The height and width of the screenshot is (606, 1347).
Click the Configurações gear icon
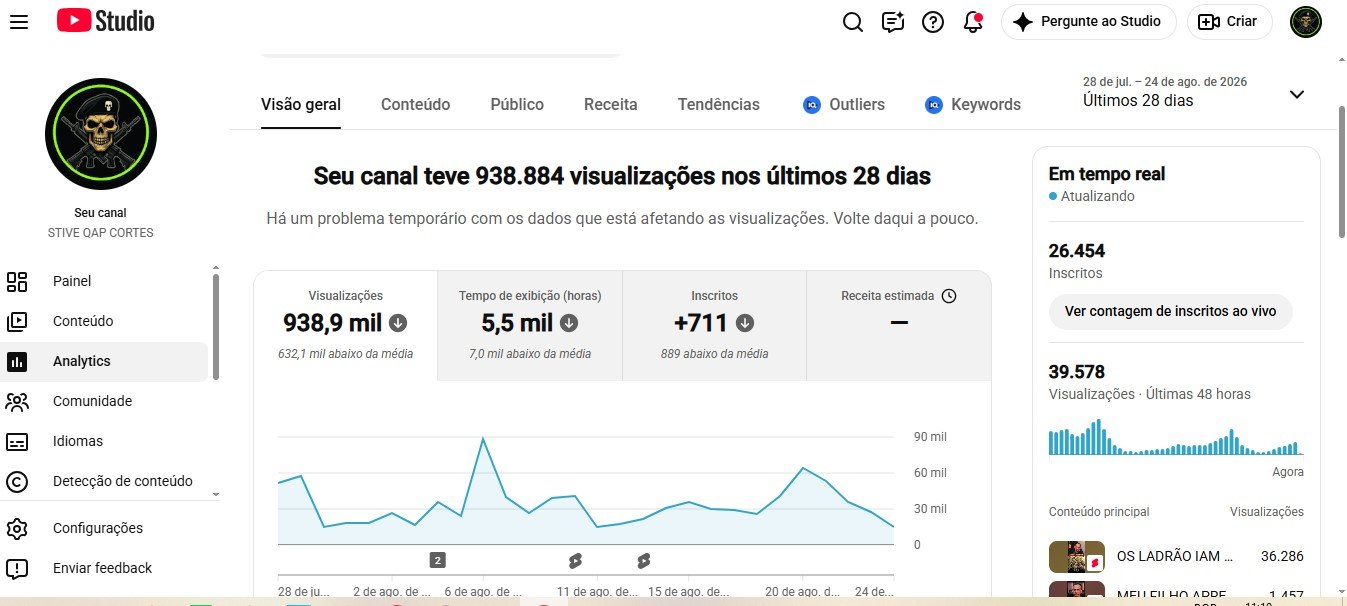coord(17,528)
